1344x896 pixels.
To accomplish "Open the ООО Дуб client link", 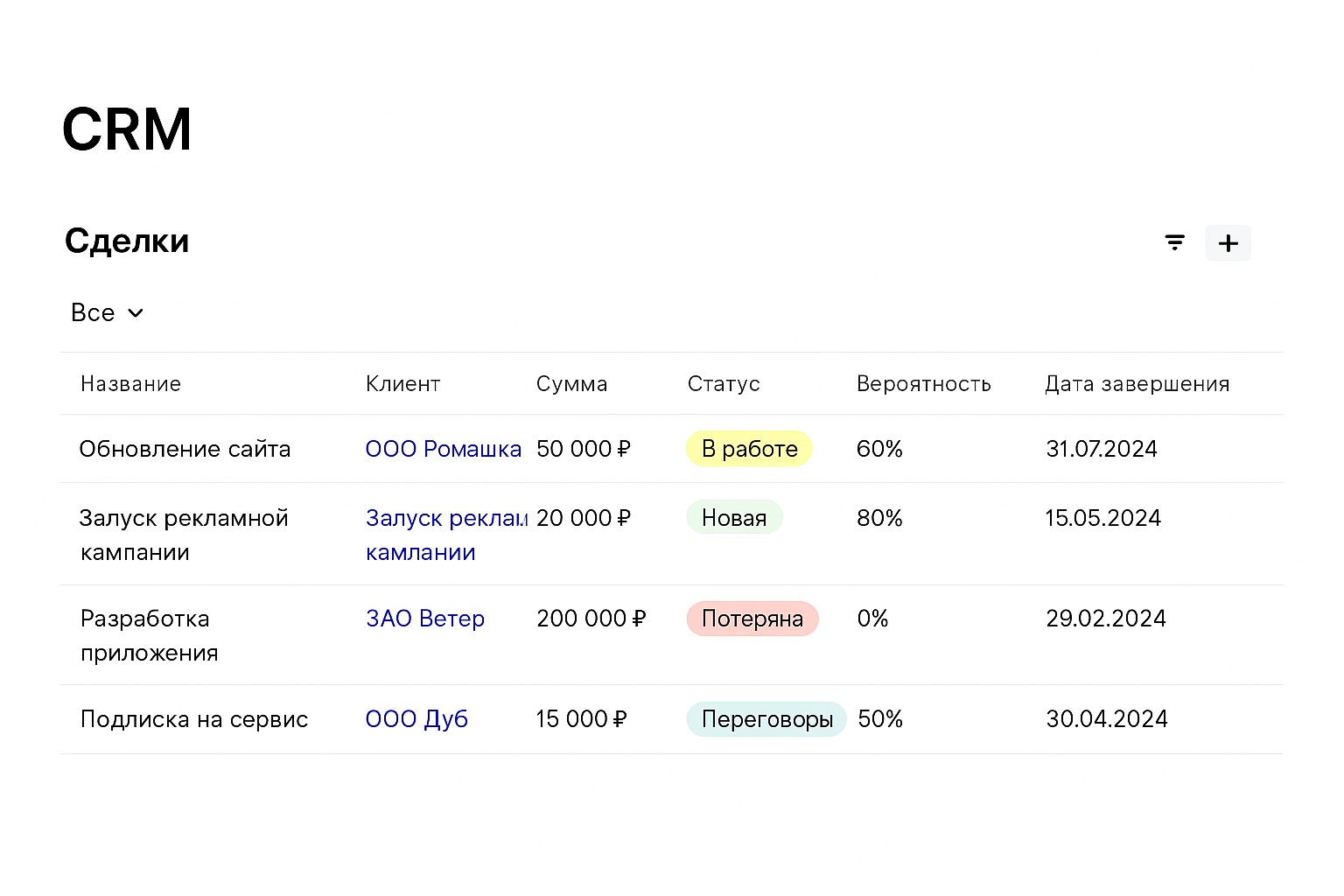I will point(416,718).
